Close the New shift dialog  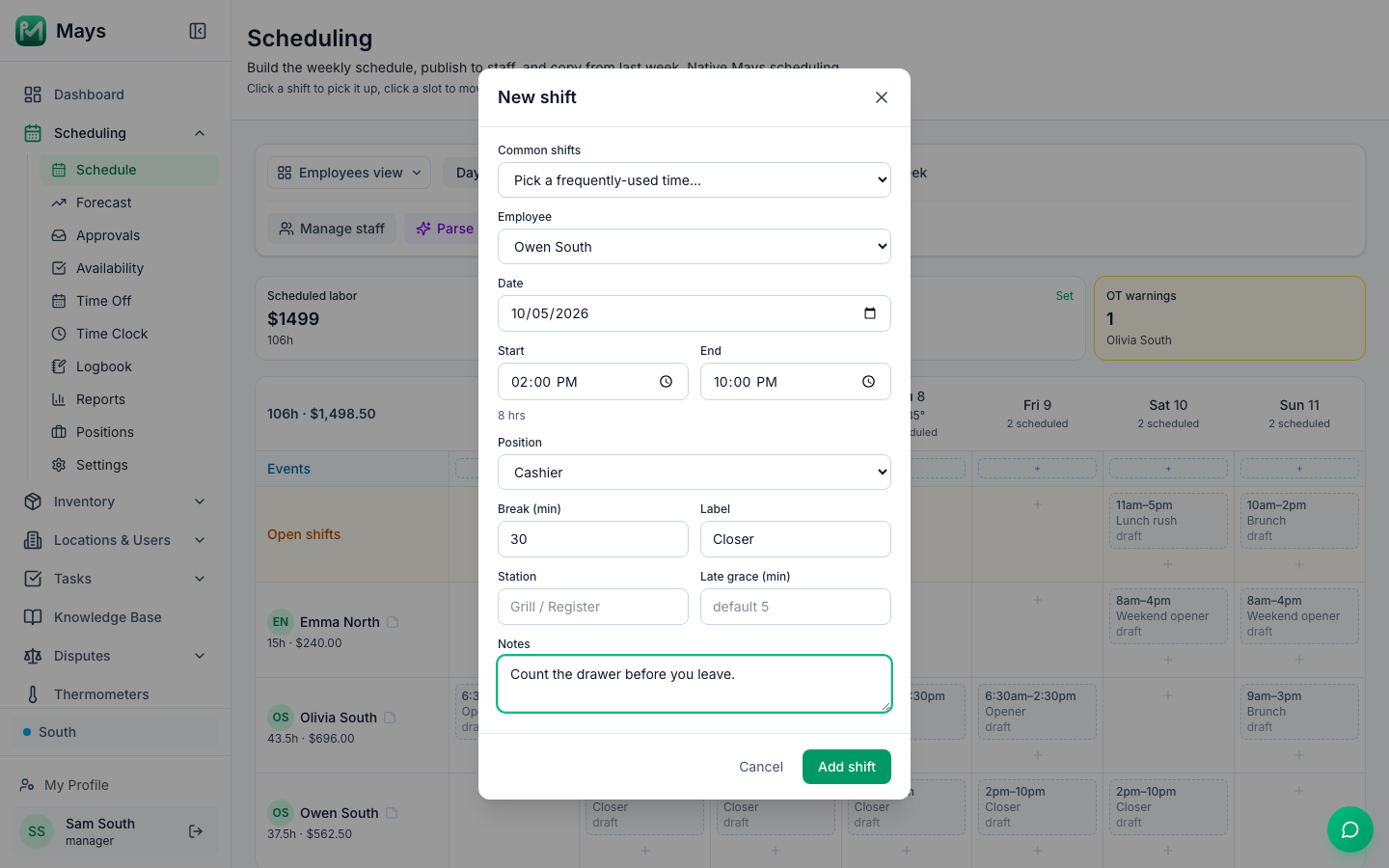(882, 97)
